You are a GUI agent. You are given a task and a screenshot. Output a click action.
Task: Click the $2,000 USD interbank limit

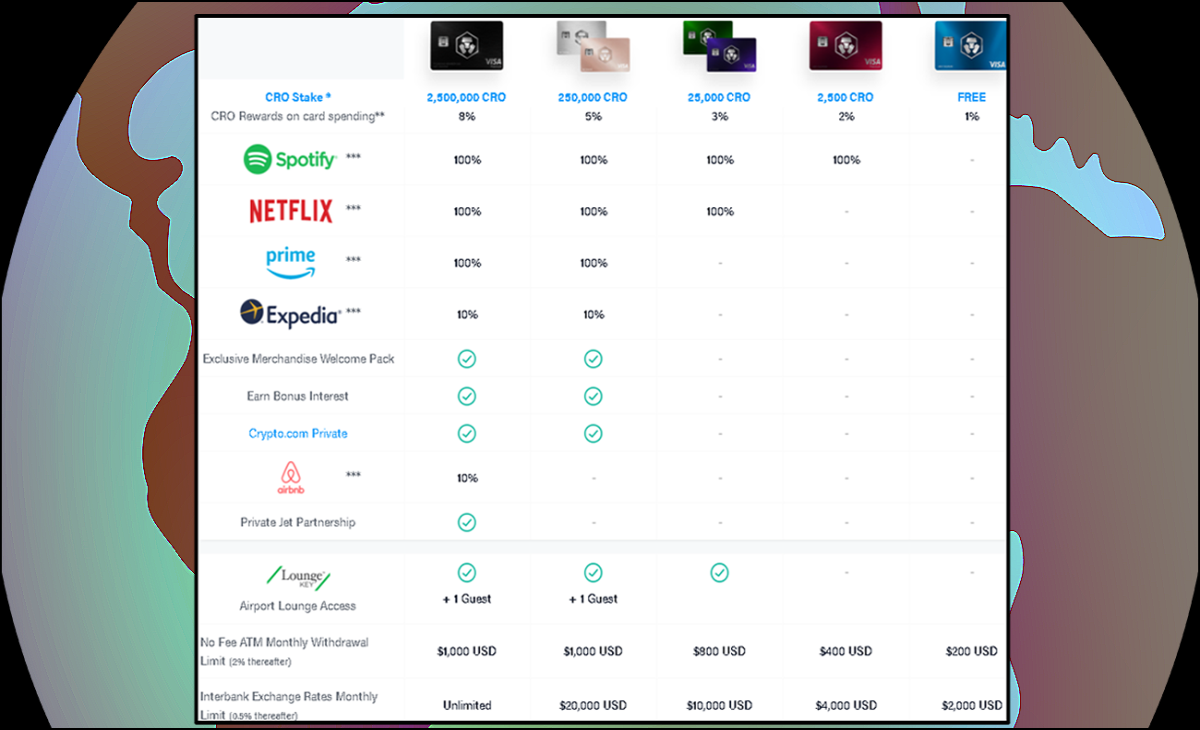coord(971,705)
